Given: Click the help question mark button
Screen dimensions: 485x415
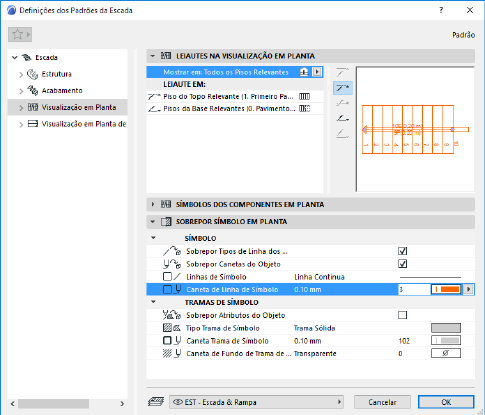Looking at the screenshot, I should pyautogui.click(x=441, y=10).
